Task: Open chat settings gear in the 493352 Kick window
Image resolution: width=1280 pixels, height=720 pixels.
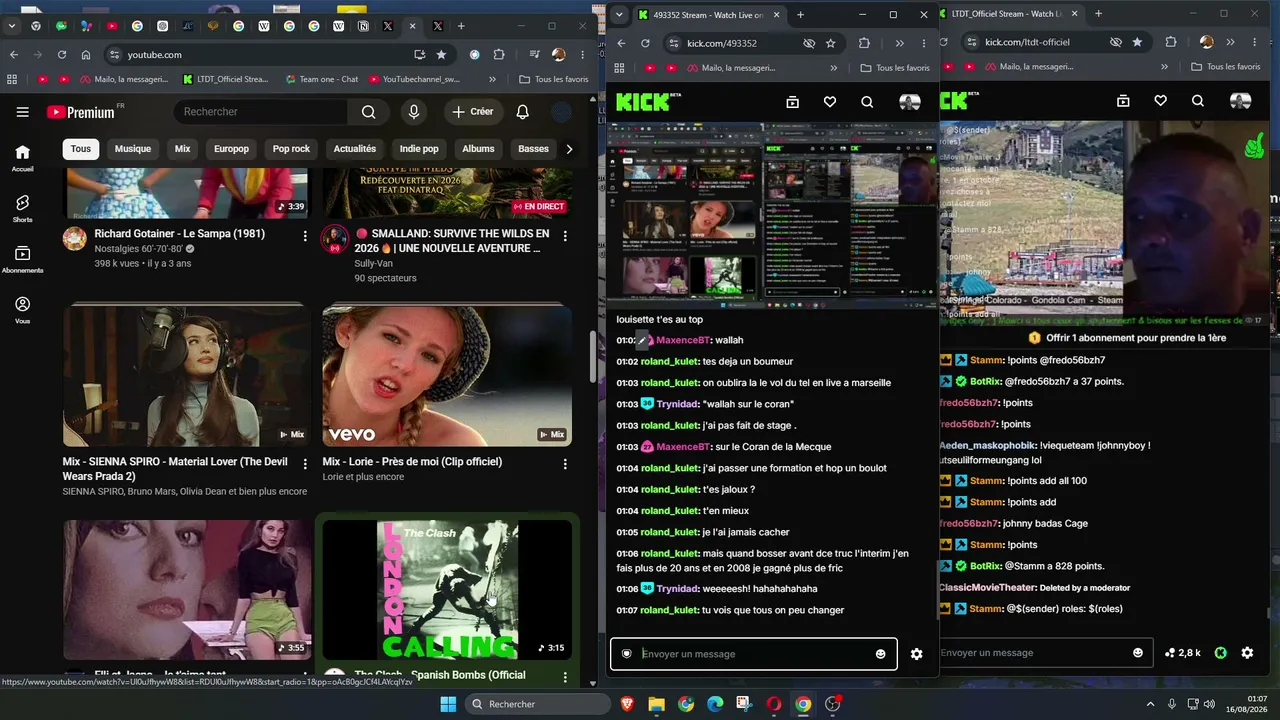Action: pyautogui.click(x=916, y=654)
